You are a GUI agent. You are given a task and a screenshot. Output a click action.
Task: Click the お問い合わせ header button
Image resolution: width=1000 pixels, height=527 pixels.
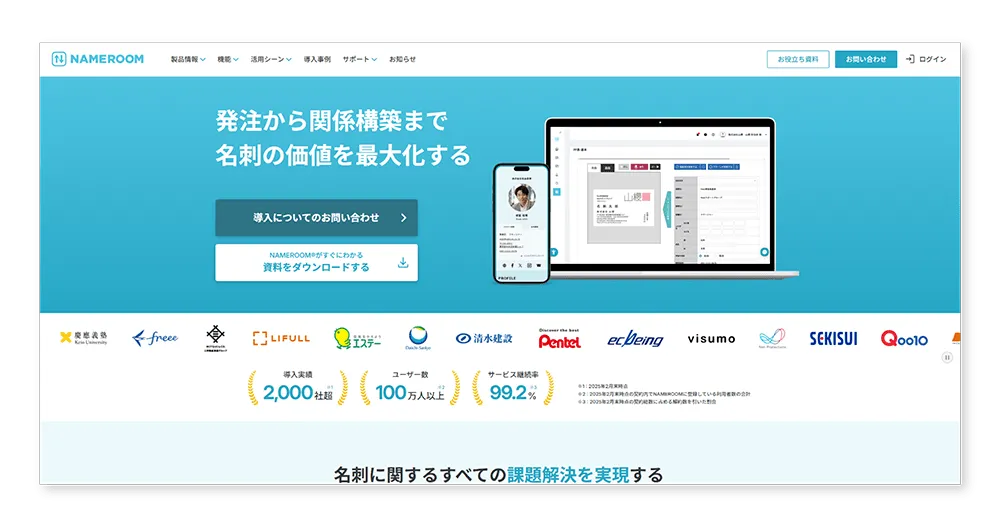click(865, 59)
